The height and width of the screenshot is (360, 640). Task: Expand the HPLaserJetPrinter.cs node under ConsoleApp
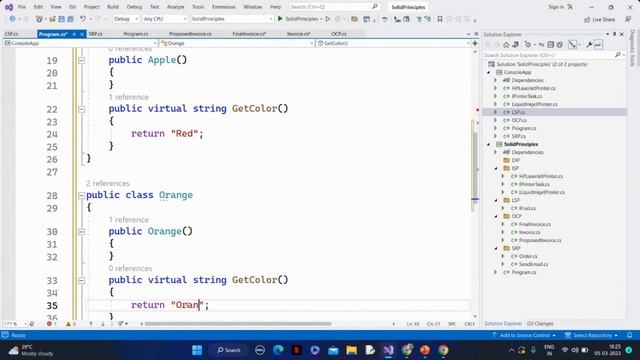pos(496,88)
